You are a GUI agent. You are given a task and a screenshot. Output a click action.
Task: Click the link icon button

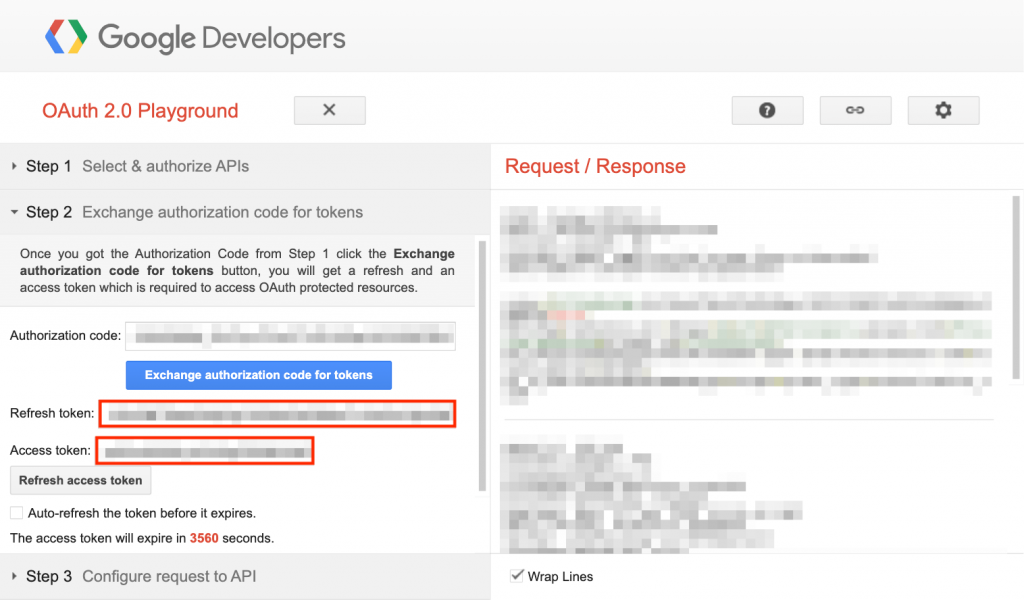pos(856,110)
